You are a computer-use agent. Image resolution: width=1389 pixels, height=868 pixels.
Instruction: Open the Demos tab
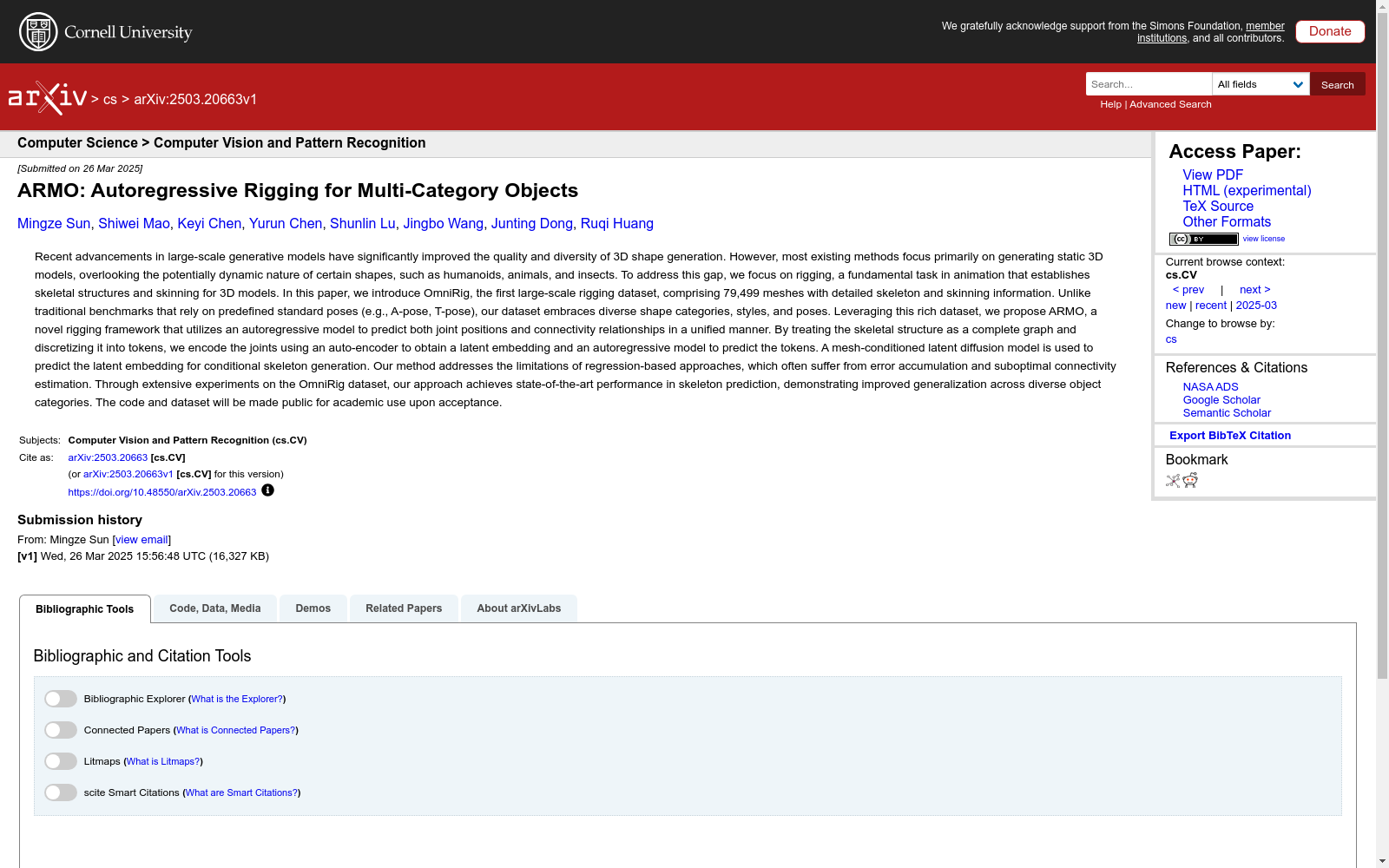coord(313,608)
